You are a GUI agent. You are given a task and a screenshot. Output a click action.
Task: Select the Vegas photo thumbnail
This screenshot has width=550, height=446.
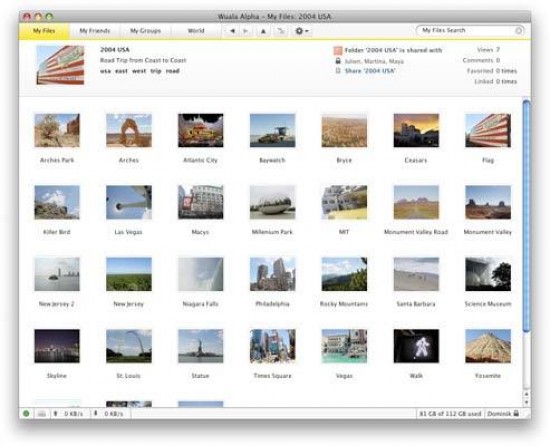tap(344, 346)
